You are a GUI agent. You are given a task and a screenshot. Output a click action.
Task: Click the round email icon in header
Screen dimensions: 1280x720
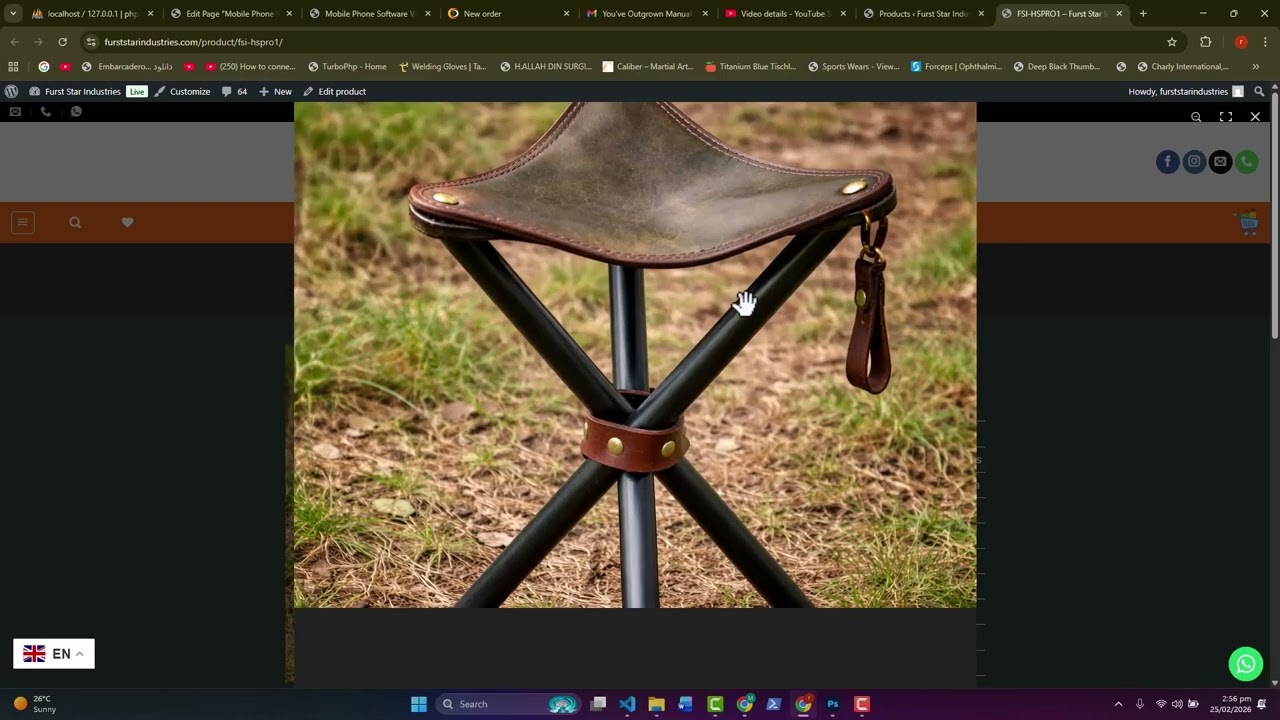pos(1220,161)
